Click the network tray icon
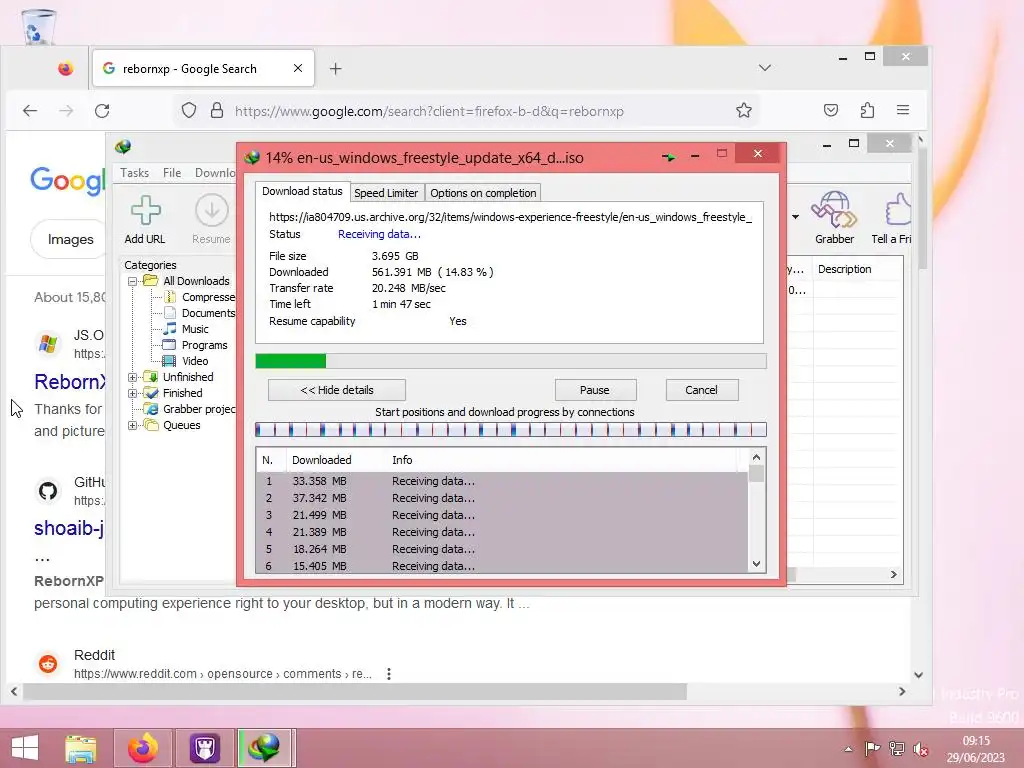The height and width of the screenshot is (768, 1024). tap(897, 749)
